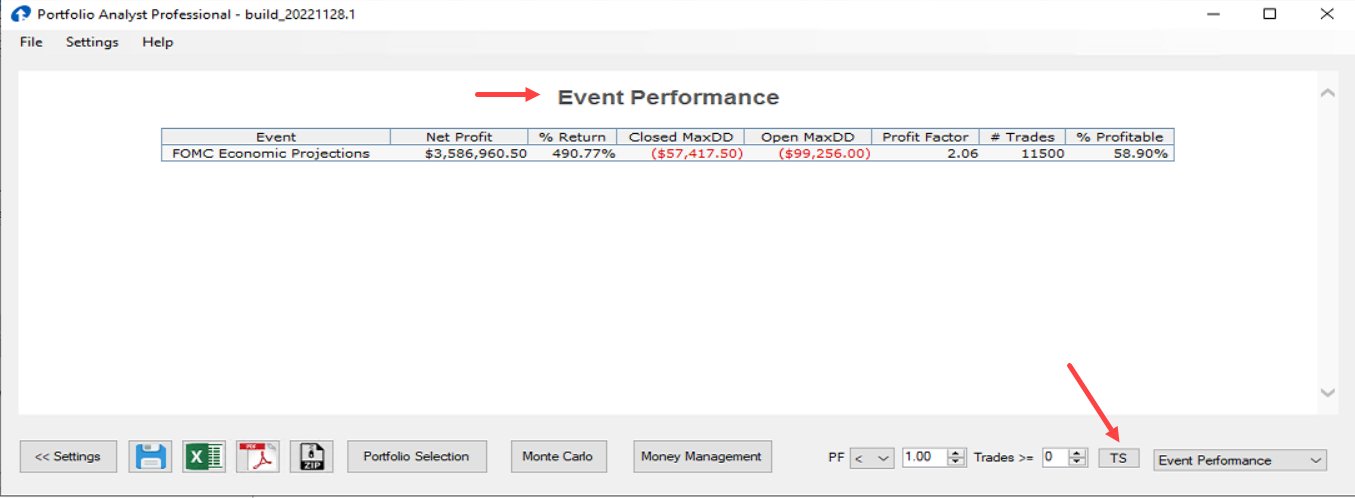Image resolution: width=1355 pixels, height=498 pixels.
Task: Open Portfolio Selection
Action: pyautogui.click(x=416, y=457)
